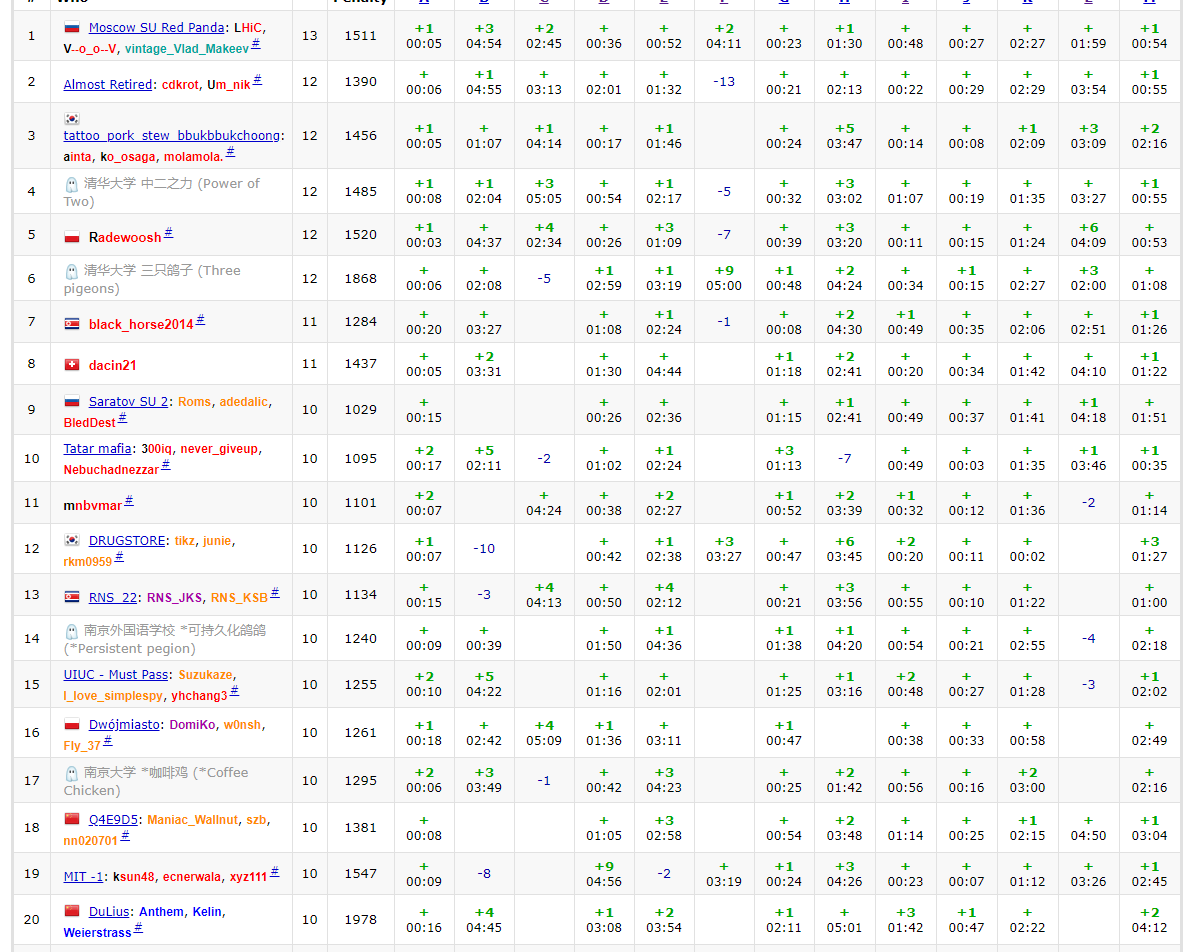Click the Russian flag beside Moscow SU Red Panda
Viewport: 1201px width, 952px height.
click(x=72, y=28)
